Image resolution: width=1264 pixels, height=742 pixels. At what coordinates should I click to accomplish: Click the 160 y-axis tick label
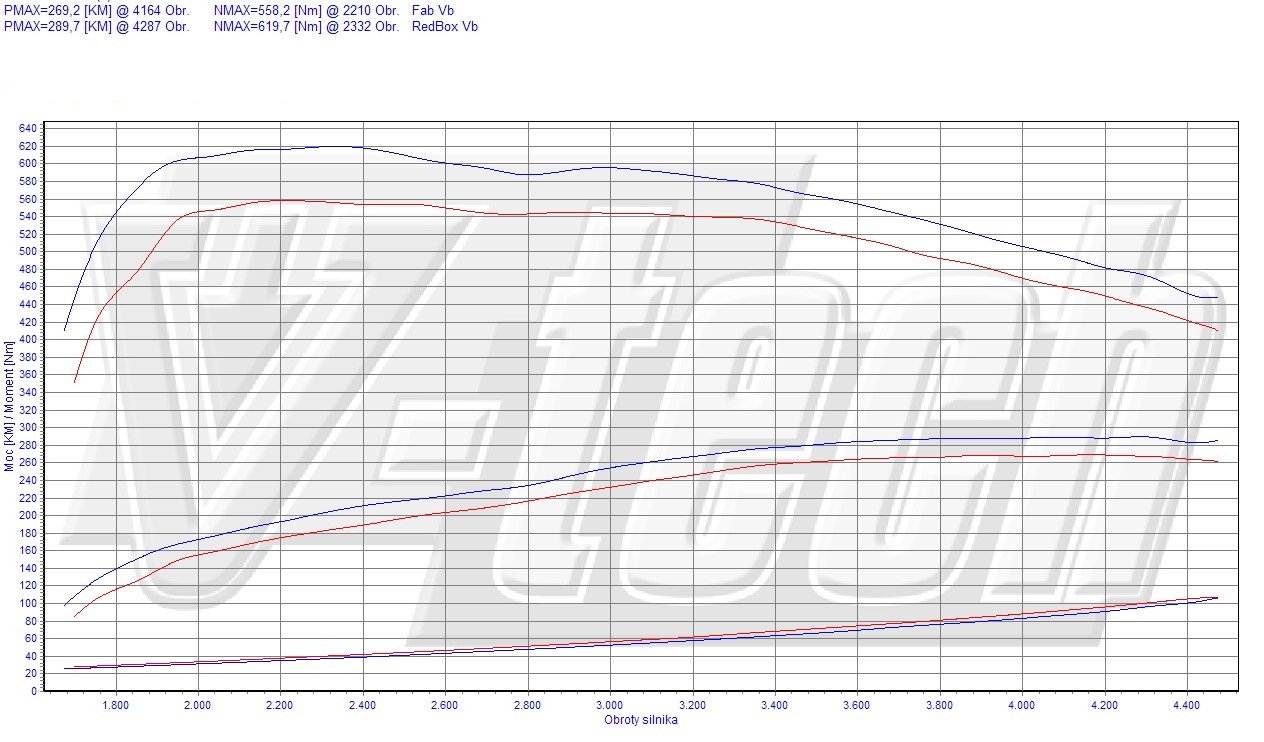tap(27, 550)
